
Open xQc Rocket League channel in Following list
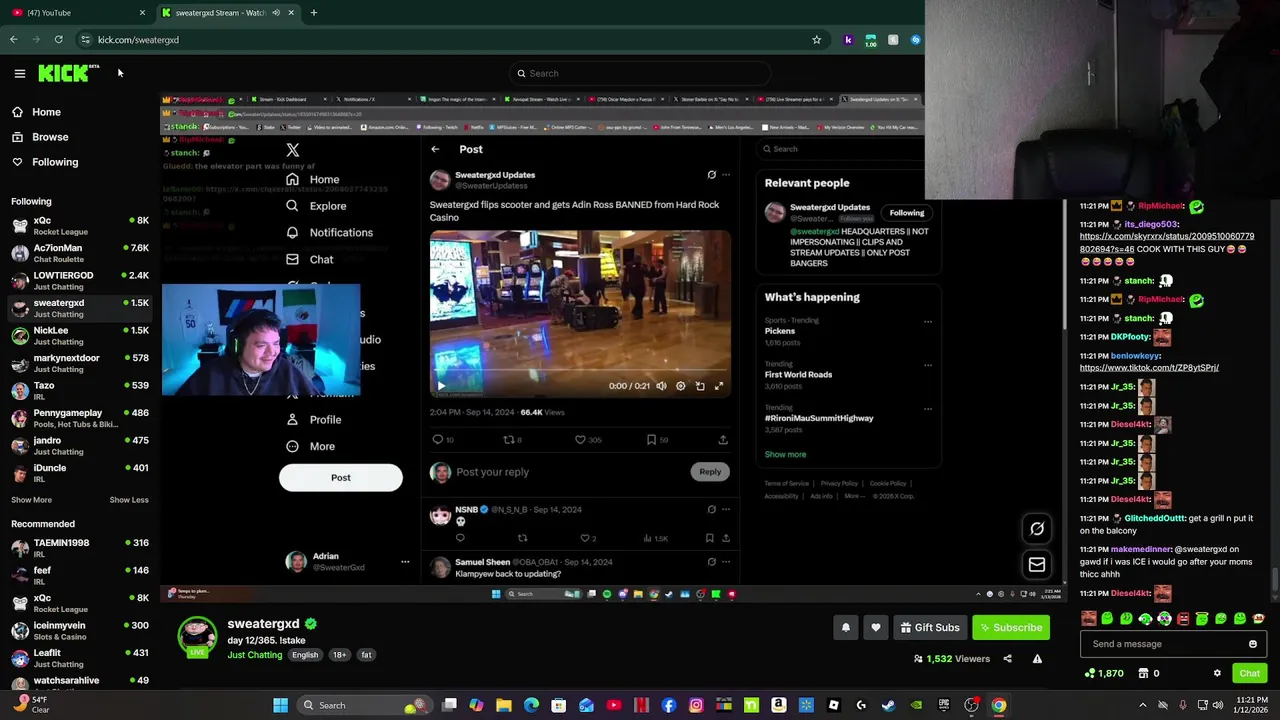pos(78,226)
